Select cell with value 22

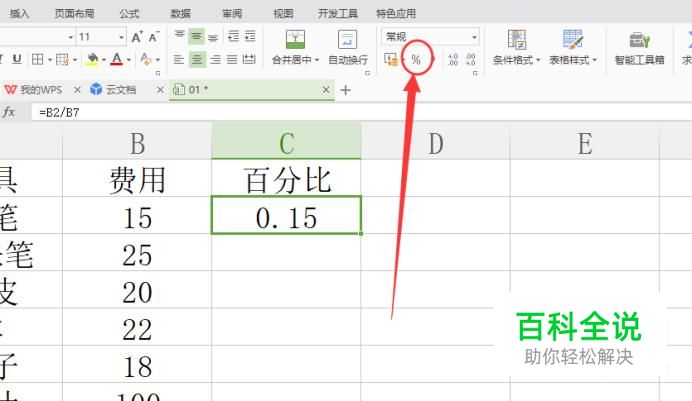pos(137,327)
